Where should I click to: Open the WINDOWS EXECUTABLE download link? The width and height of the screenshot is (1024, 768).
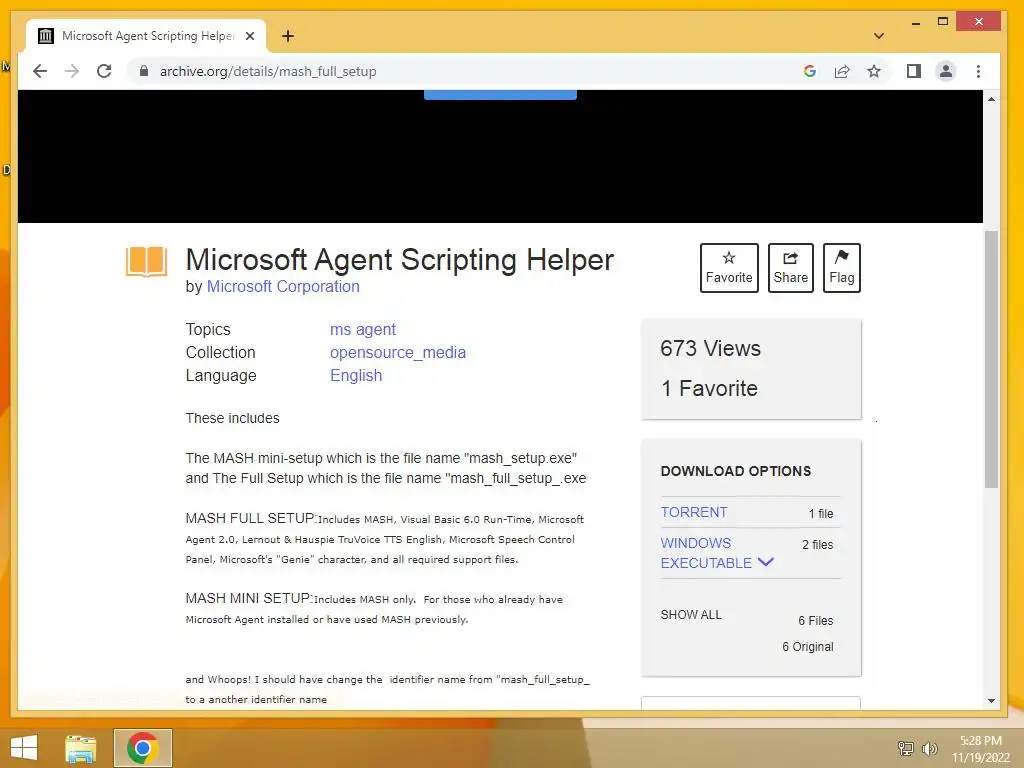[x=706, y=552]
